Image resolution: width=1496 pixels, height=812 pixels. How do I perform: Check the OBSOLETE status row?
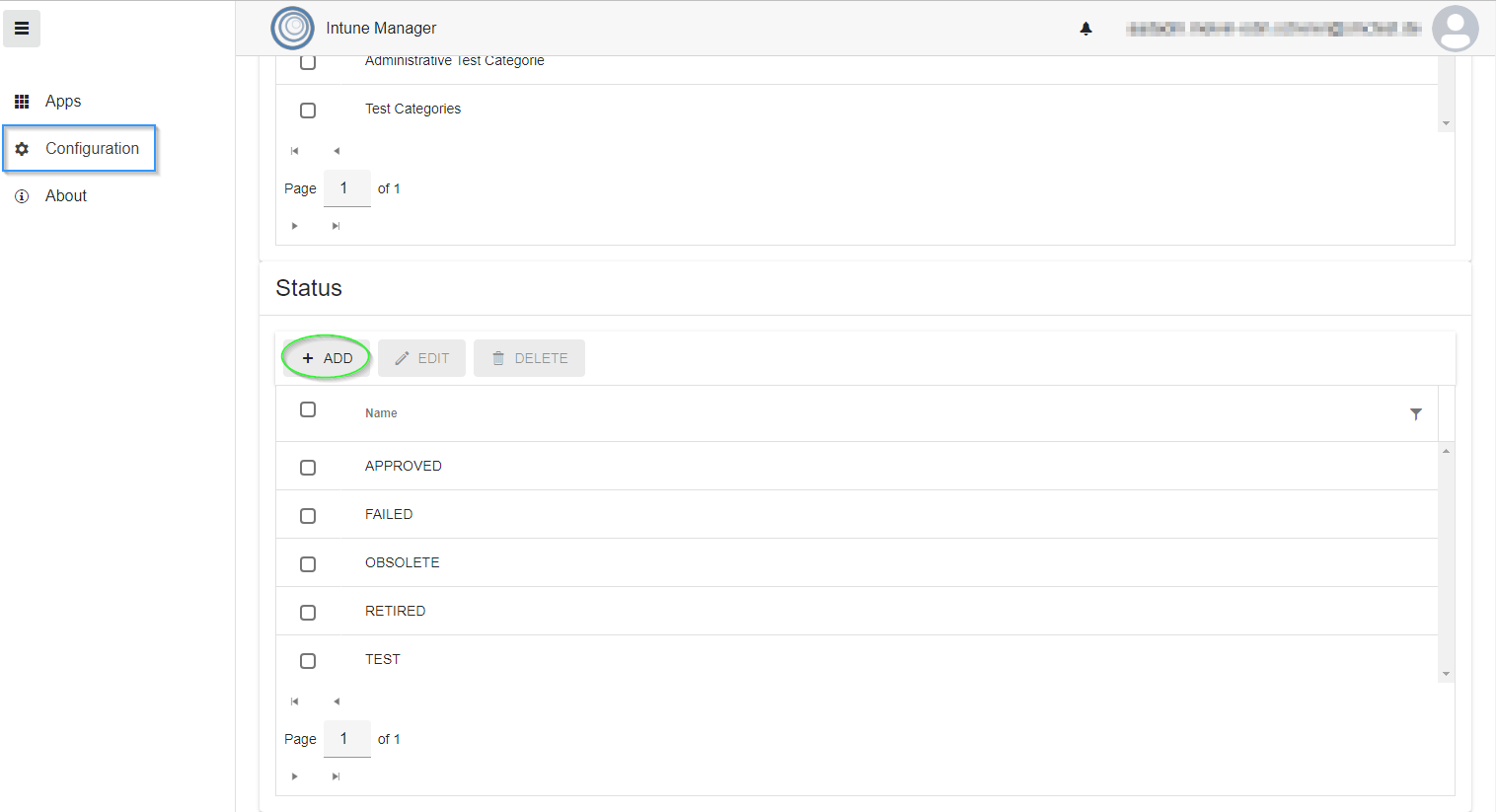[x=308, y=564]
